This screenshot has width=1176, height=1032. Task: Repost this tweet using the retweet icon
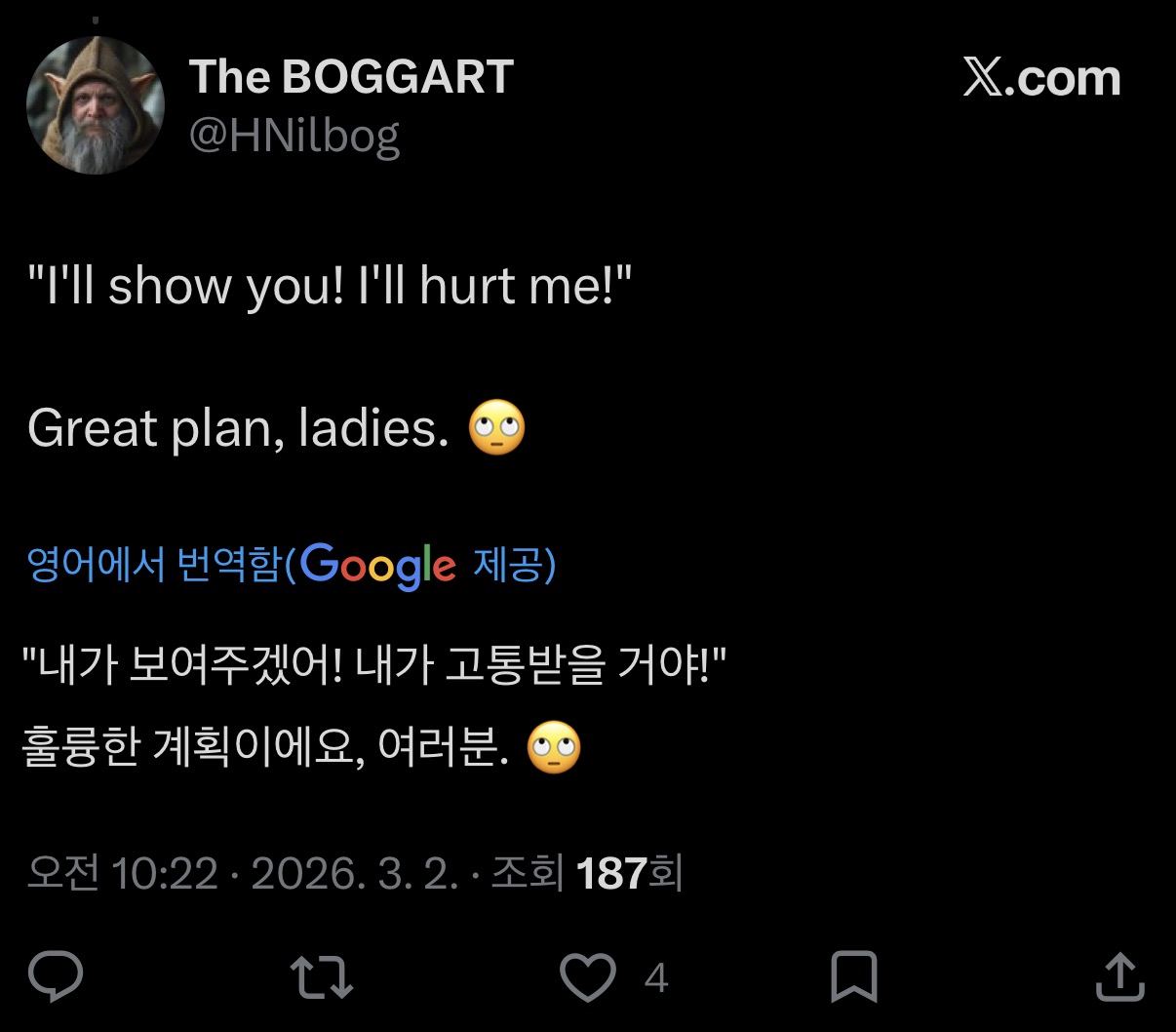pyautogui.click(x=321, y=977)
